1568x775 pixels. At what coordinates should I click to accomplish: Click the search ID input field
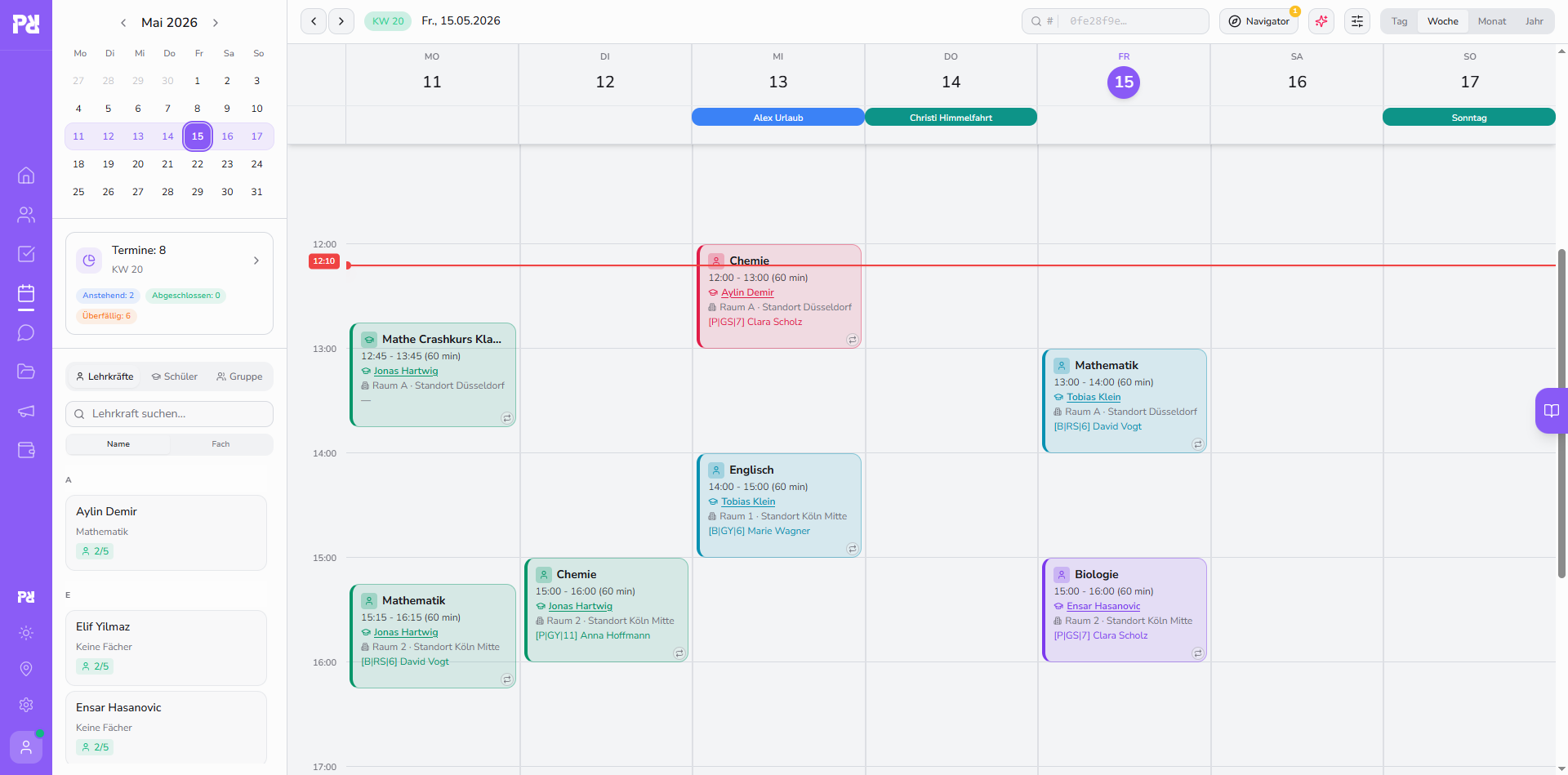point(1116,21)
